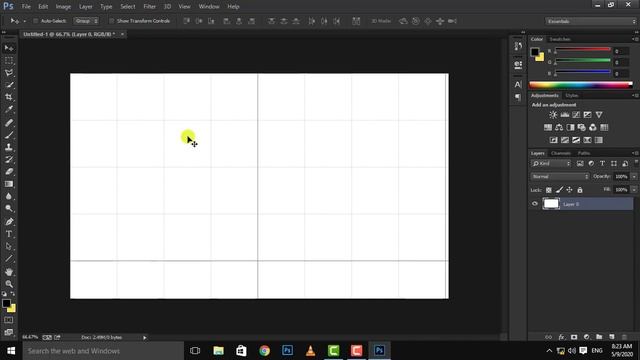Select the Move tool in the toolbox
This screenshot has height=360, width=640.
(9, 48)
